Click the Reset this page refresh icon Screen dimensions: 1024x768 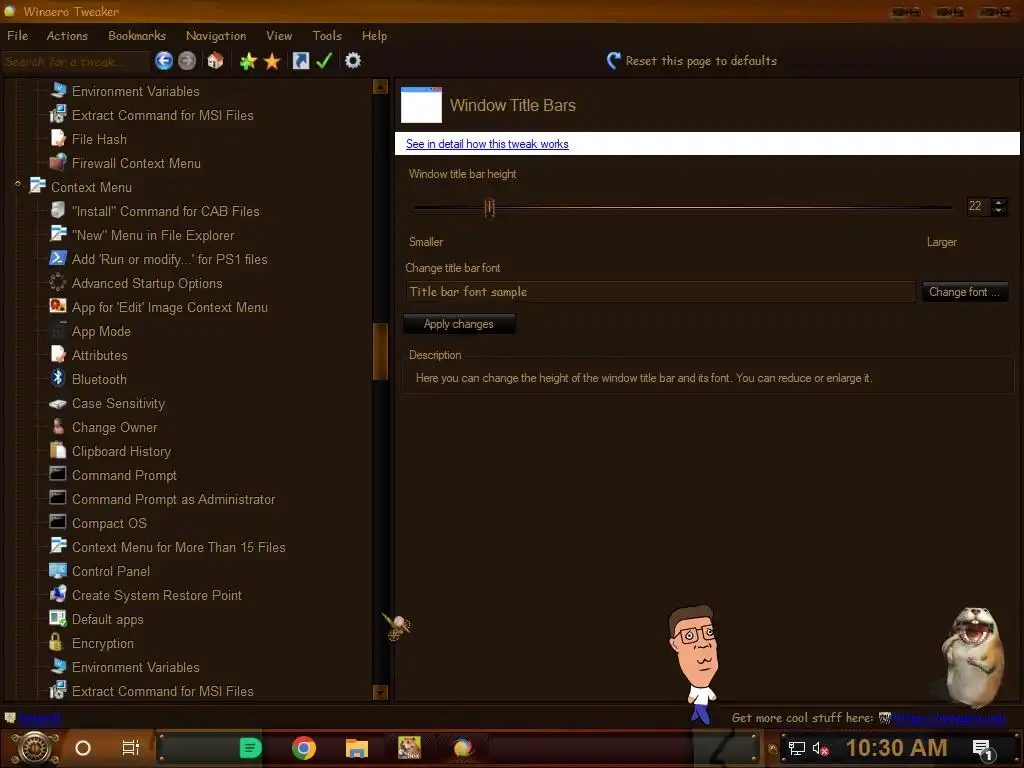[x=613, y=61]
